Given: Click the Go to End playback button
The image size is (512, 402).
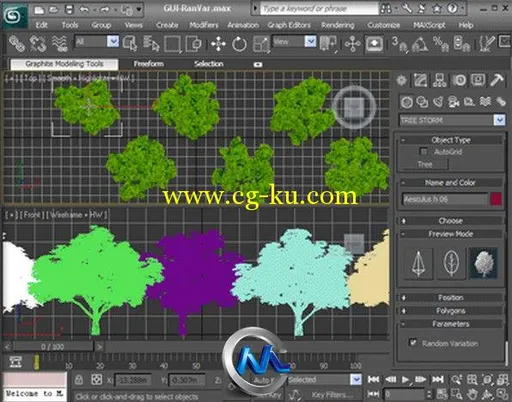Looking at the screenshot, I should pos(438,379).
